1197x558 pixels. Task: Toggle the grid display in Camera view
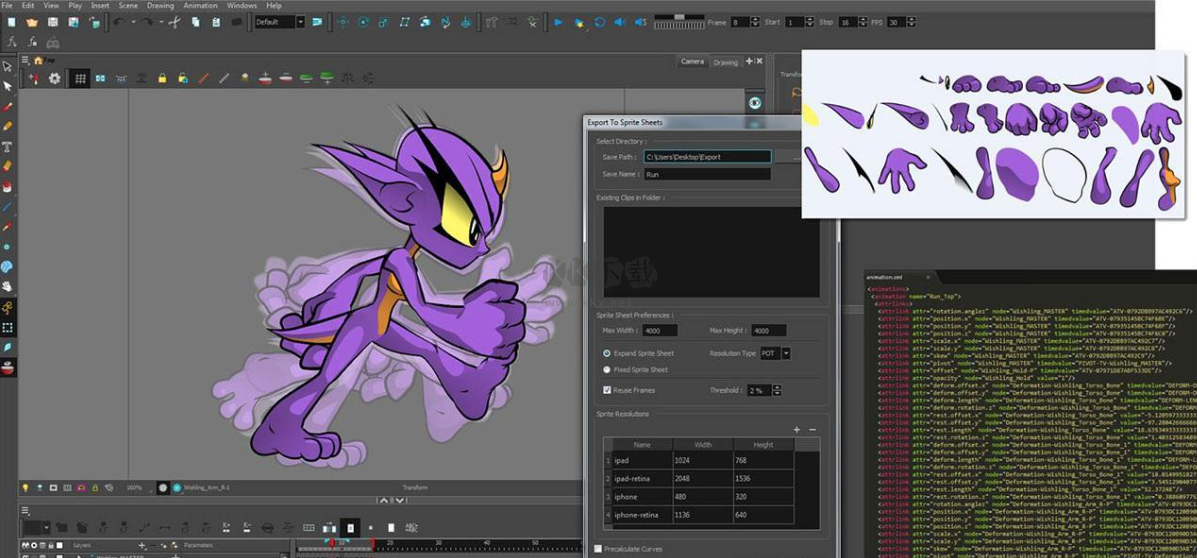79,78
